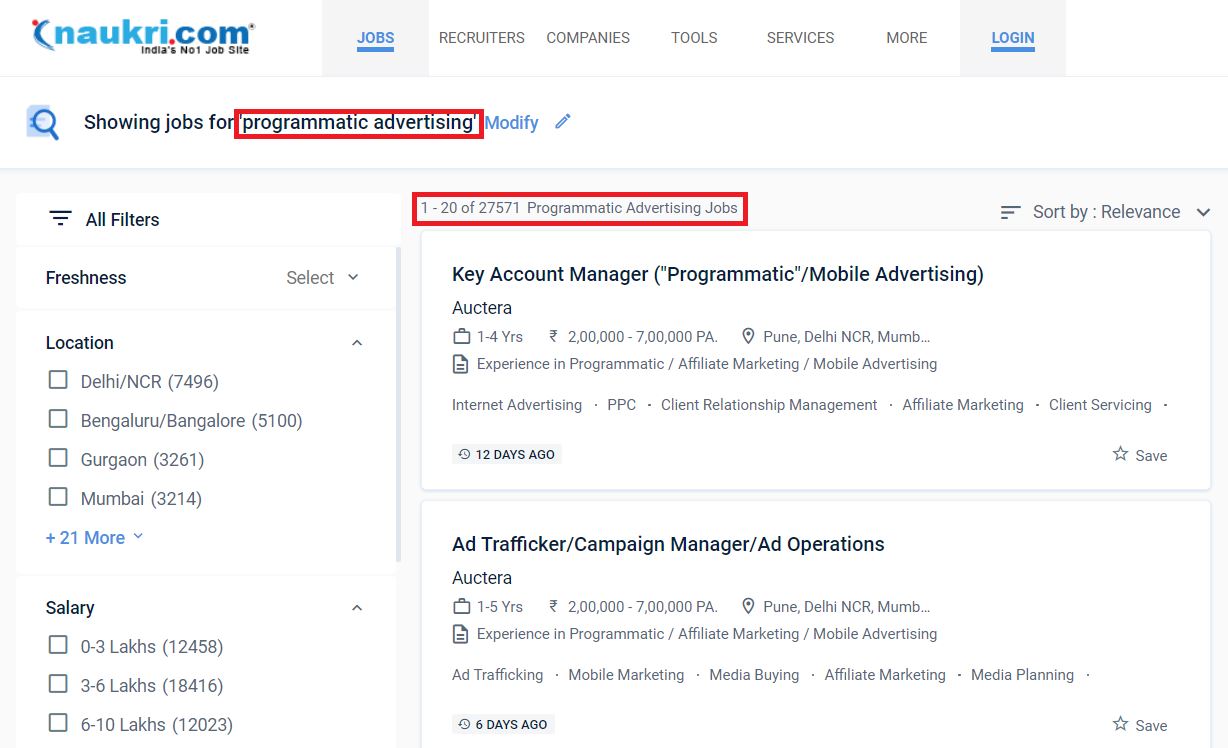Click the Naukri.com logo

pyautogui.click(x=143, y=36)
